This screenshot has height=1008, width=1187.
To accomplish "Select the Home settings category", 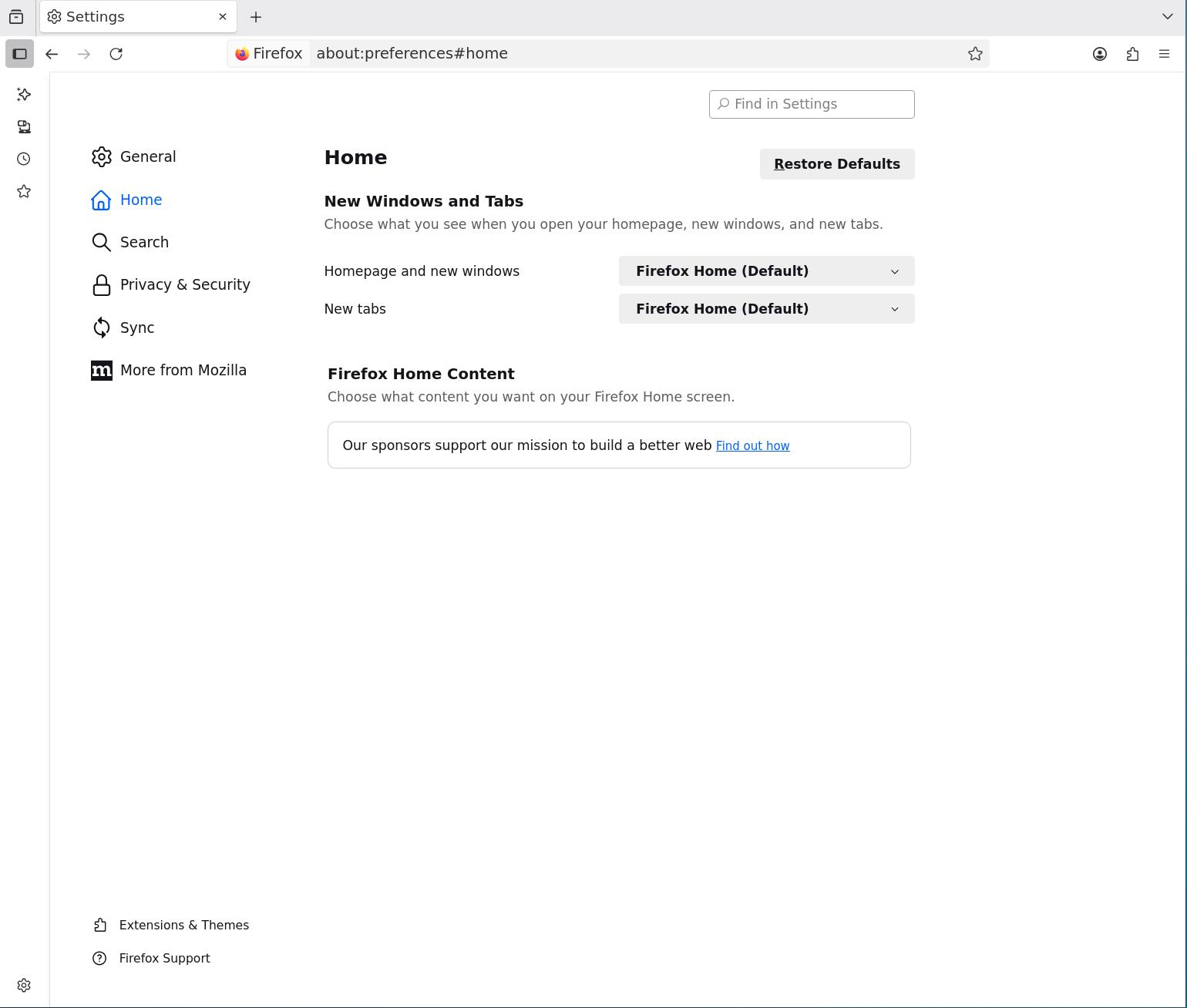I will coord(127,200).
